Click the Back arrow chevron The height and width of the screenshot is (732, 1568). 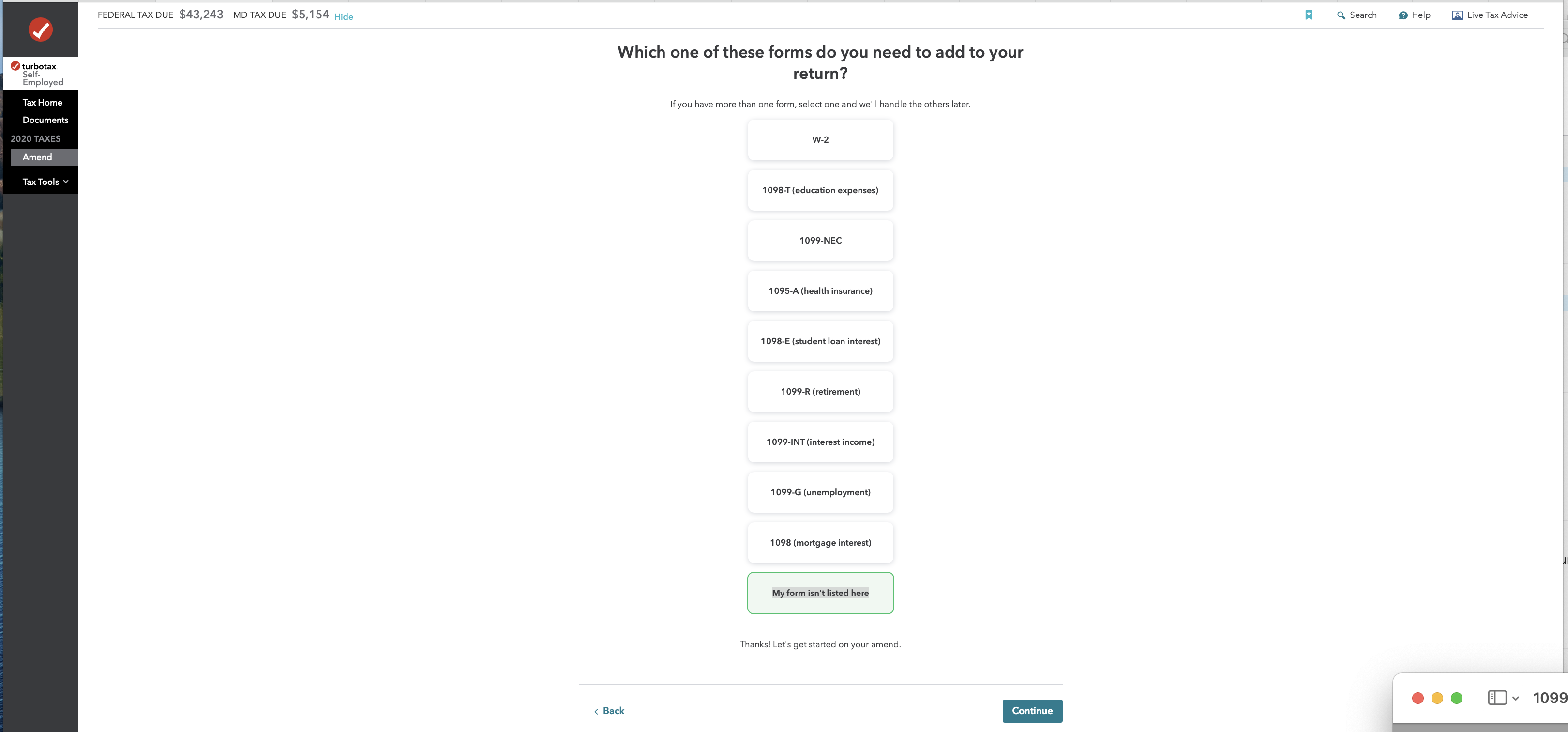596,711
